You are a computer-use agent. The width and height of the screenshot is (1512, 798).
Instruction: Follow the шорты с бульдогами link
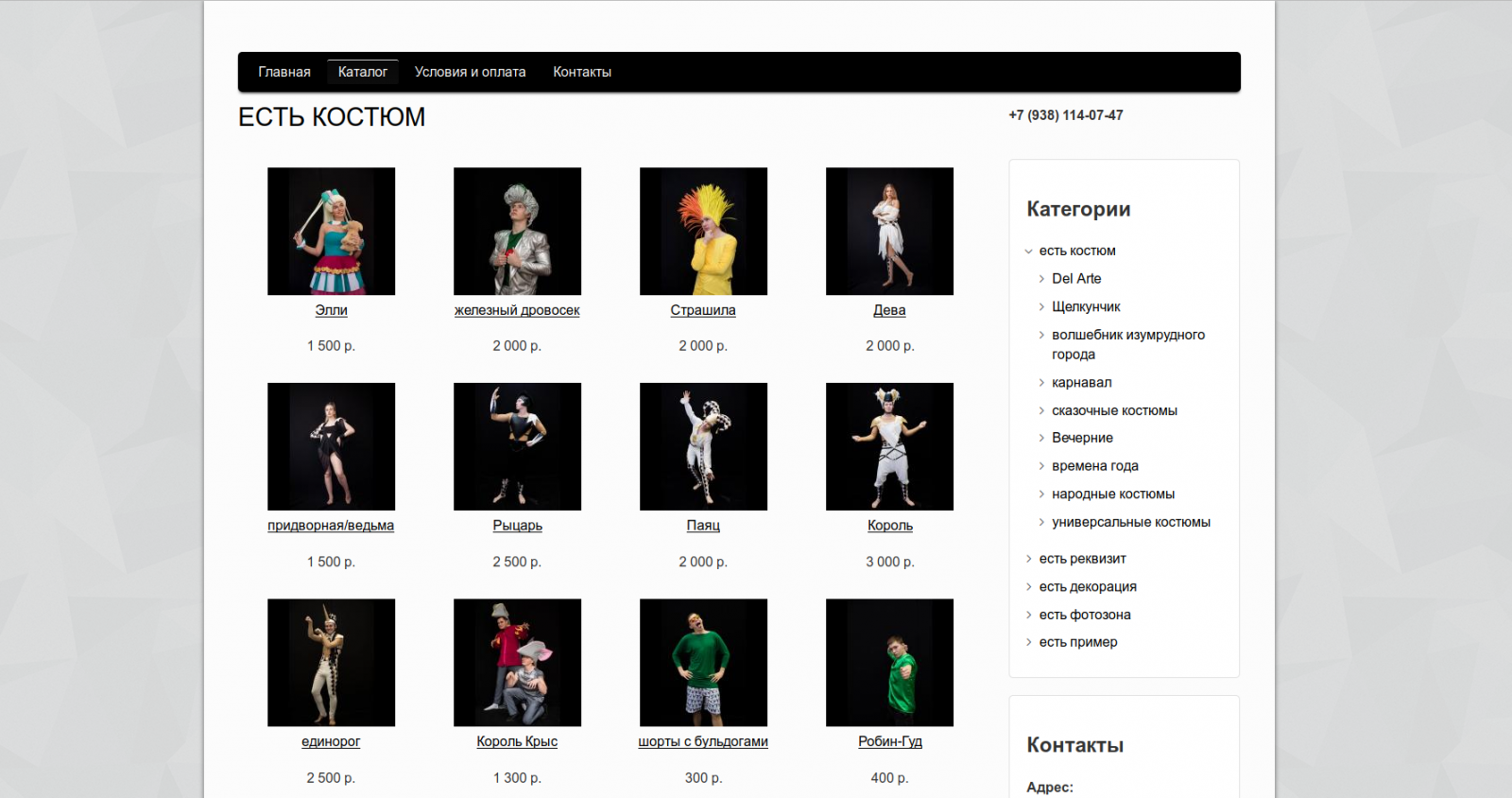(703, 741)
